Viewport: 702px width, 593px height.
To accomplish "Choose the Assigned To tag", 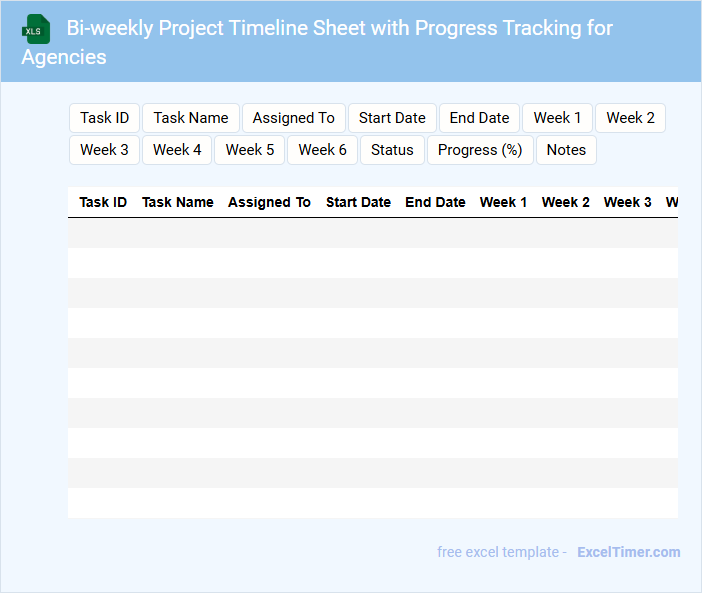I will pyautogui.click(x=293, y=118).
